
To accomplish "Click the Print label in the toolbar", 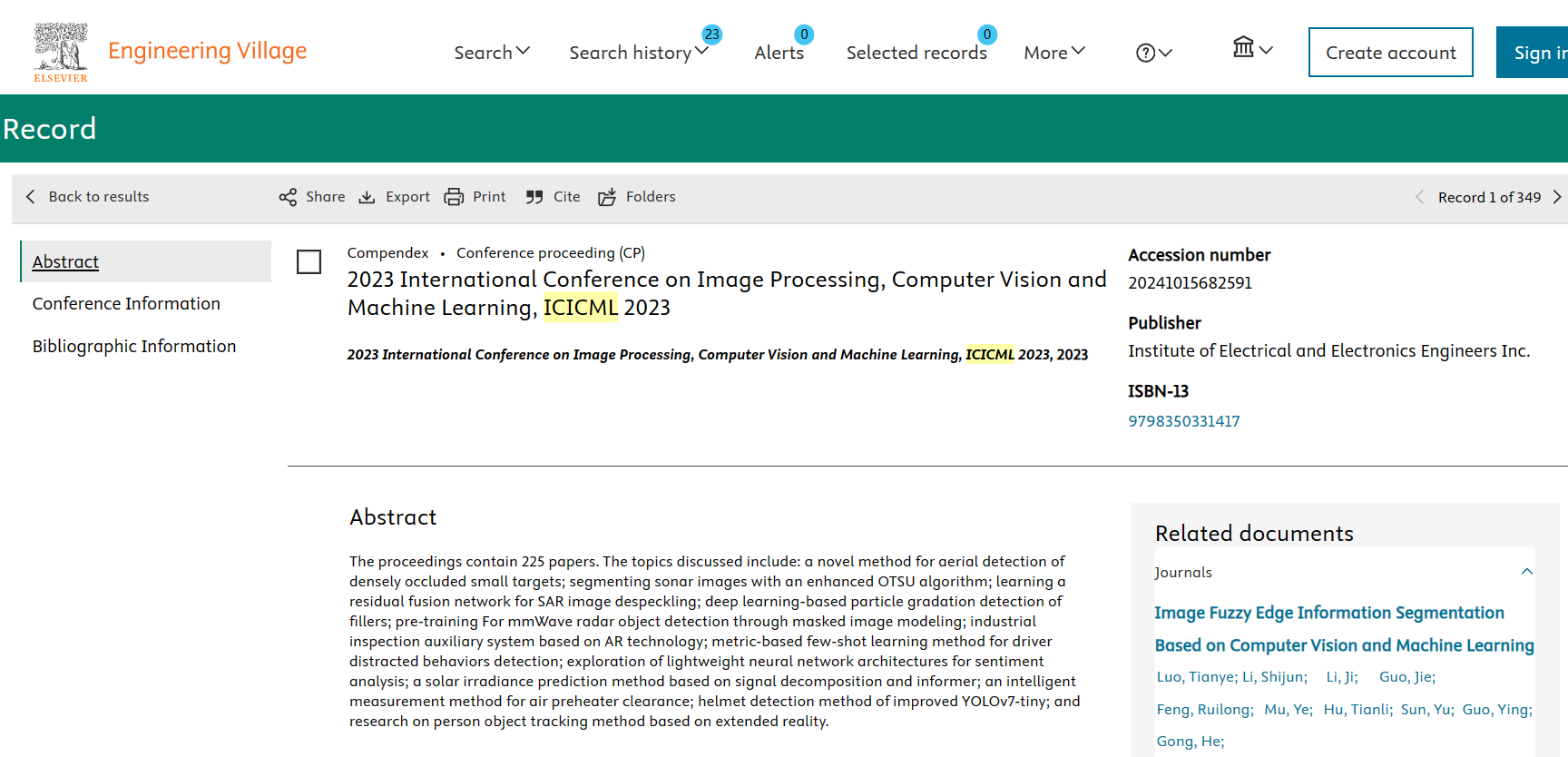I will [489, 197].
